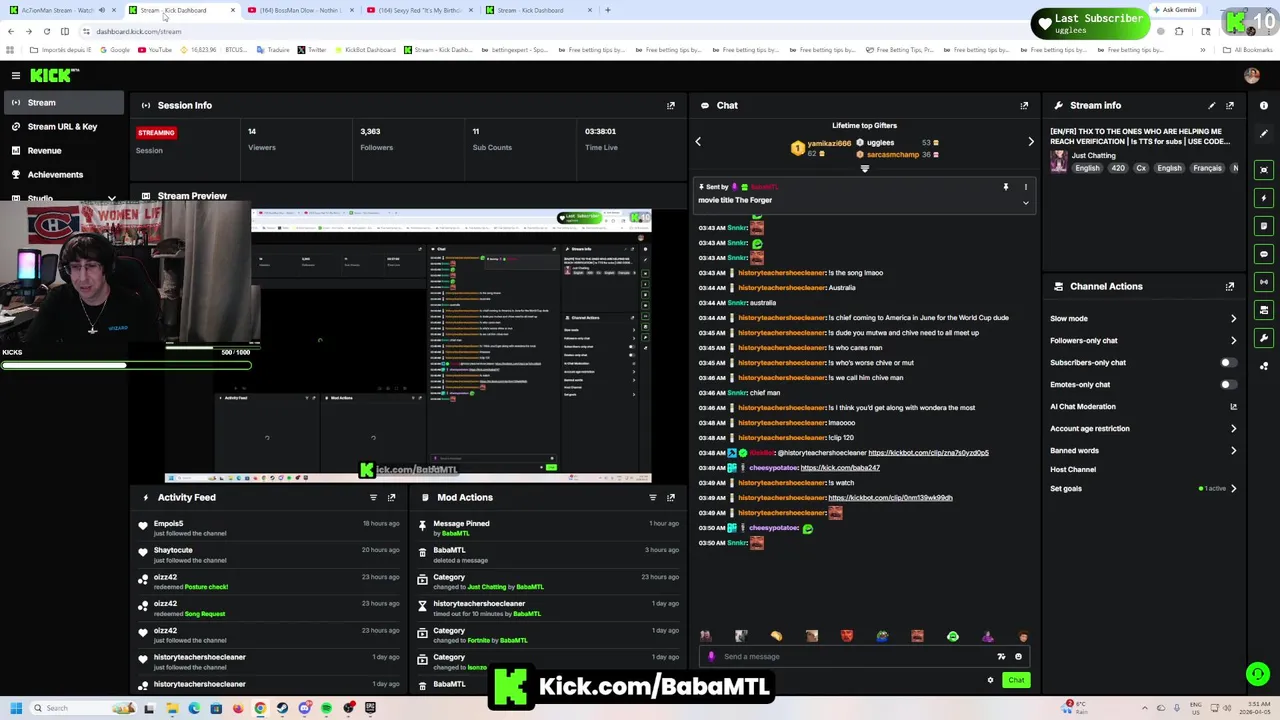Pop out the Mod Actions panel
The height and width of the screenshot is (720, 1280).
coord(671,497)
